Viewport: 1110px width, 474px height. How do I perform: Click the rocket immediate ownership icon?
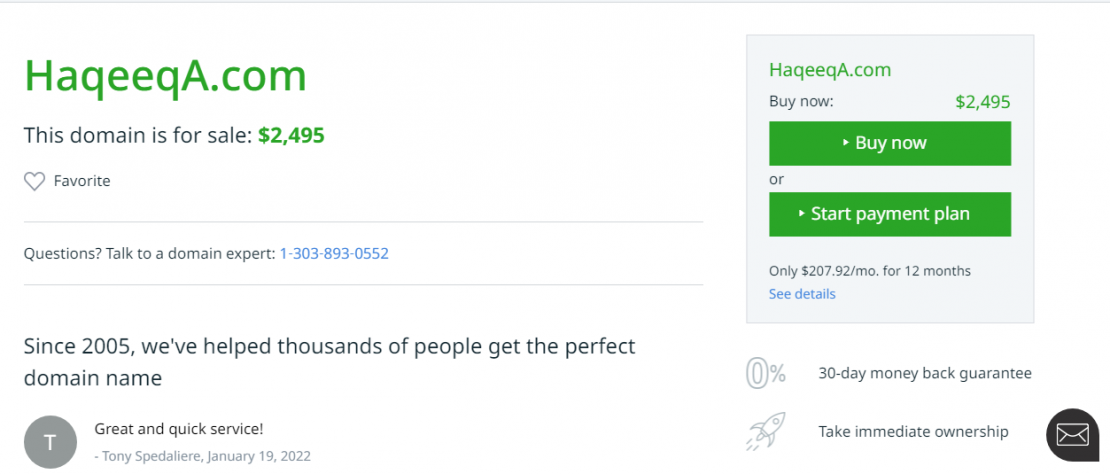pos(766,432)
